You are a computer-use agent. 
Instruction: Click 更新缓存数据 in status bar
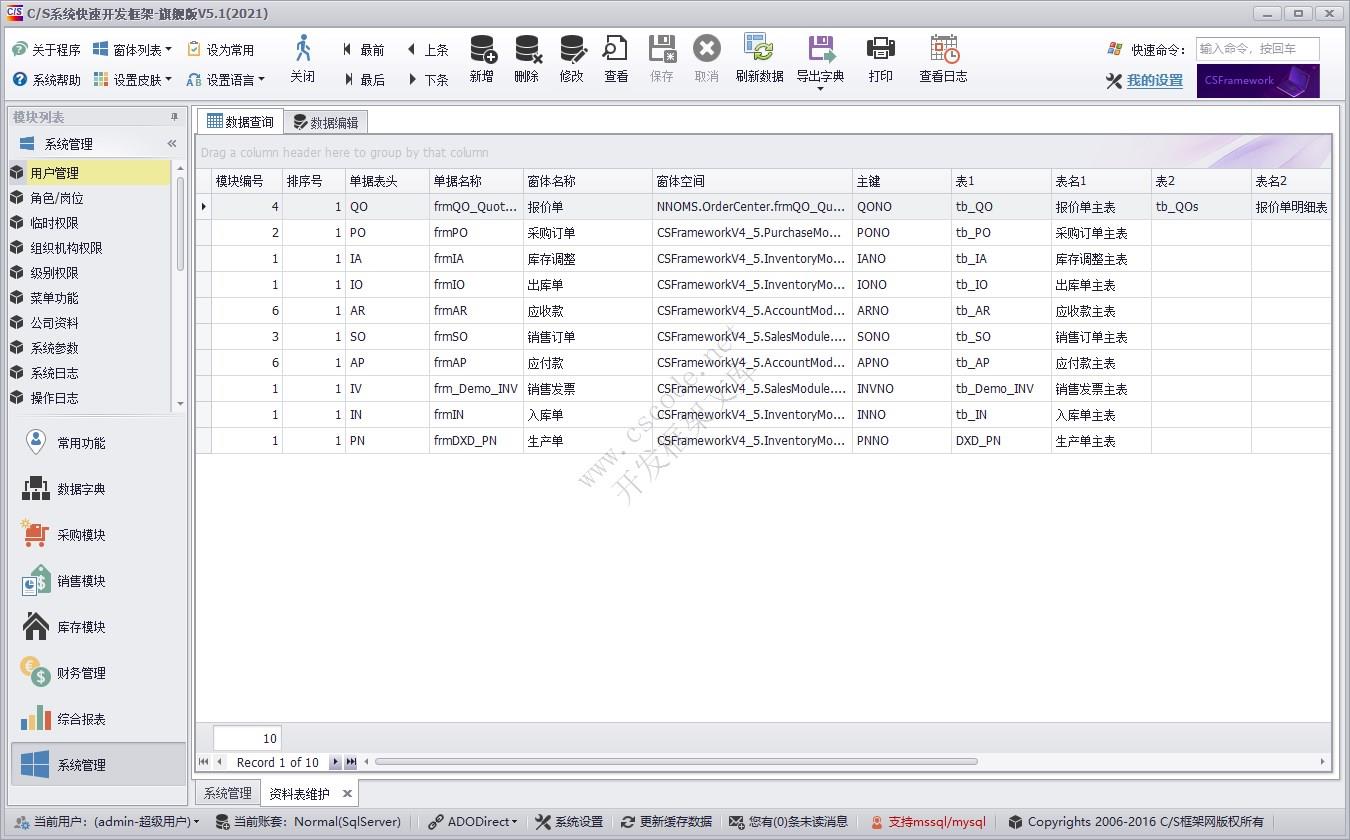666,822
